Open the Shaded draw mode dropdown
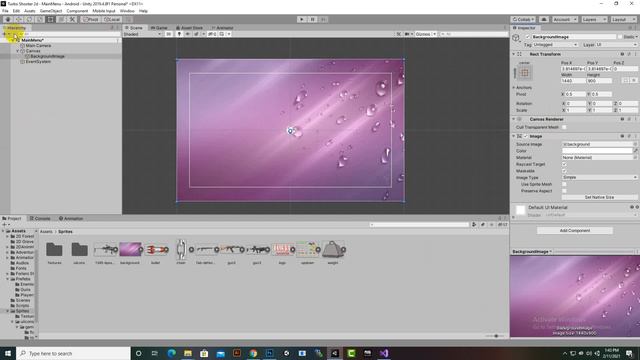 tap(142, 34)
